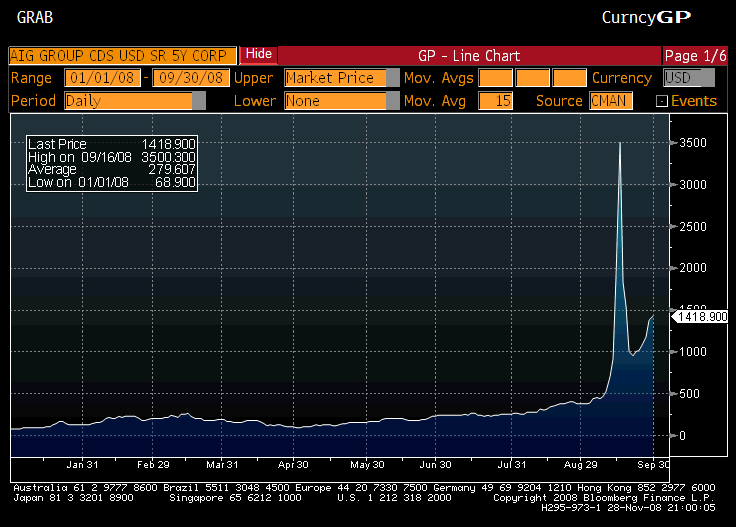
Task: Open the Upper Market Price dropdown arrow
Action: point(393,78)
